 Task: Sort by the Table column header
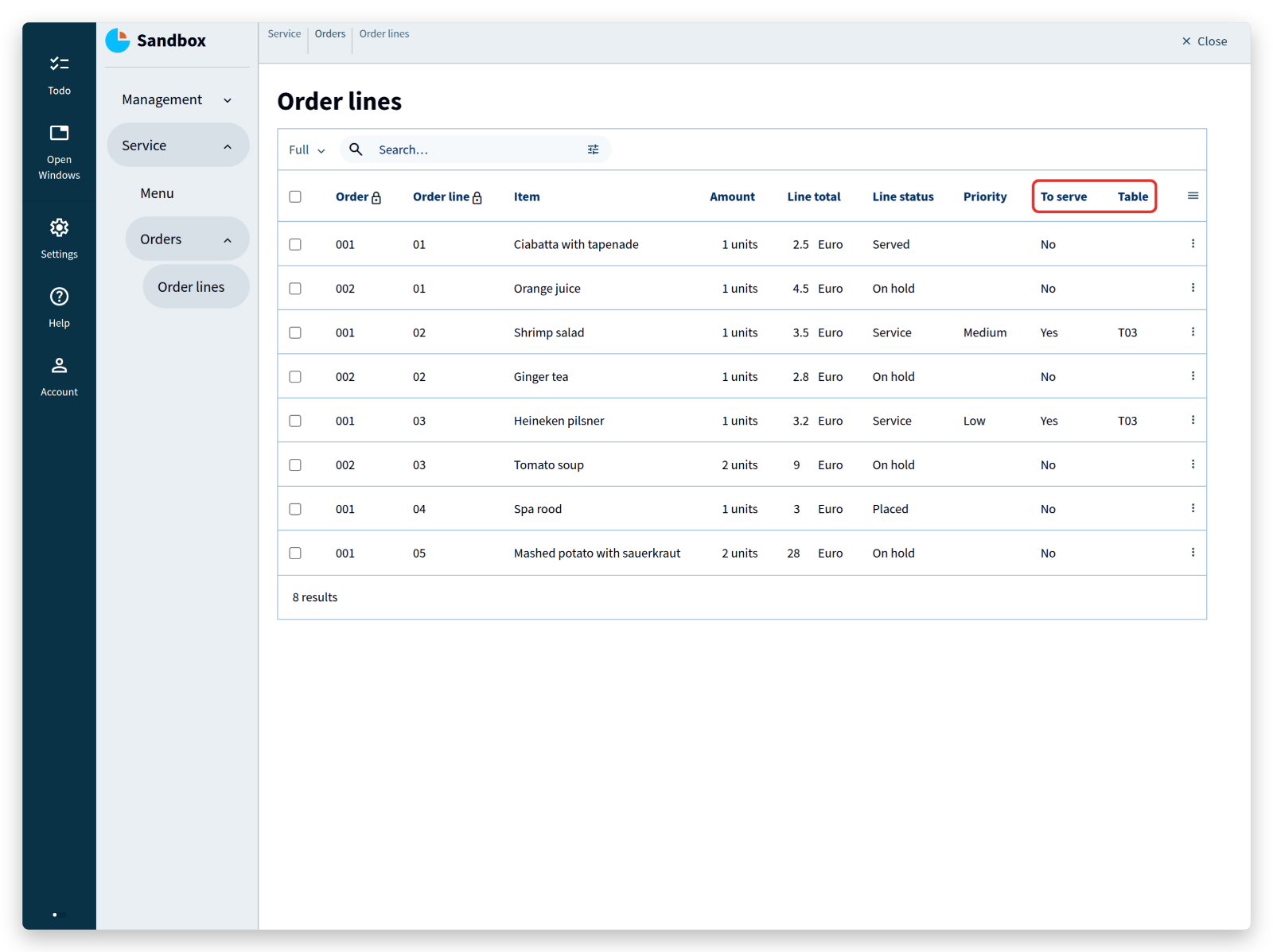pos(1133,196)
